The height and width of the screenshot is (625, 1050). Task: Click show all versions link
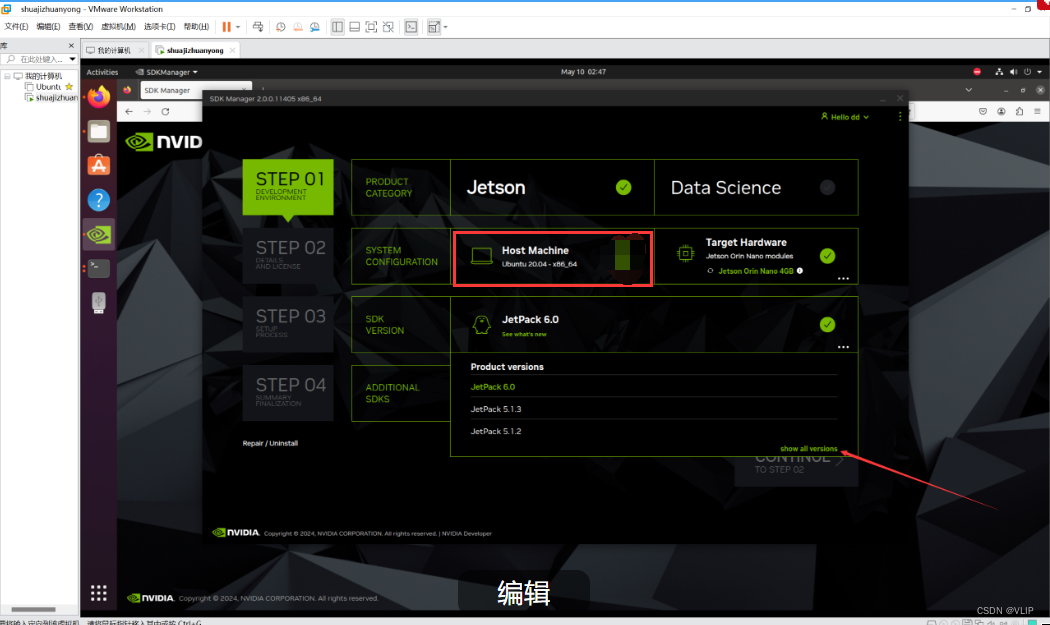click(808, 449)
